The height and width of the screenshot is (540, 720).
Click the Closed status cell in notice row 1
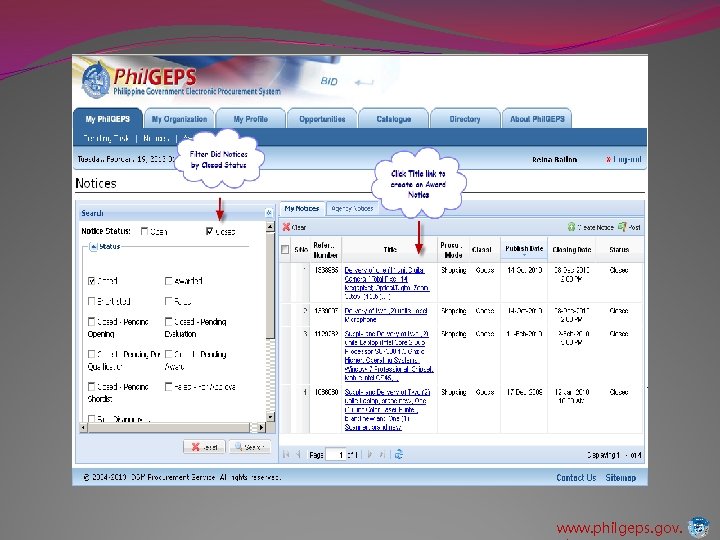point(619,270)
